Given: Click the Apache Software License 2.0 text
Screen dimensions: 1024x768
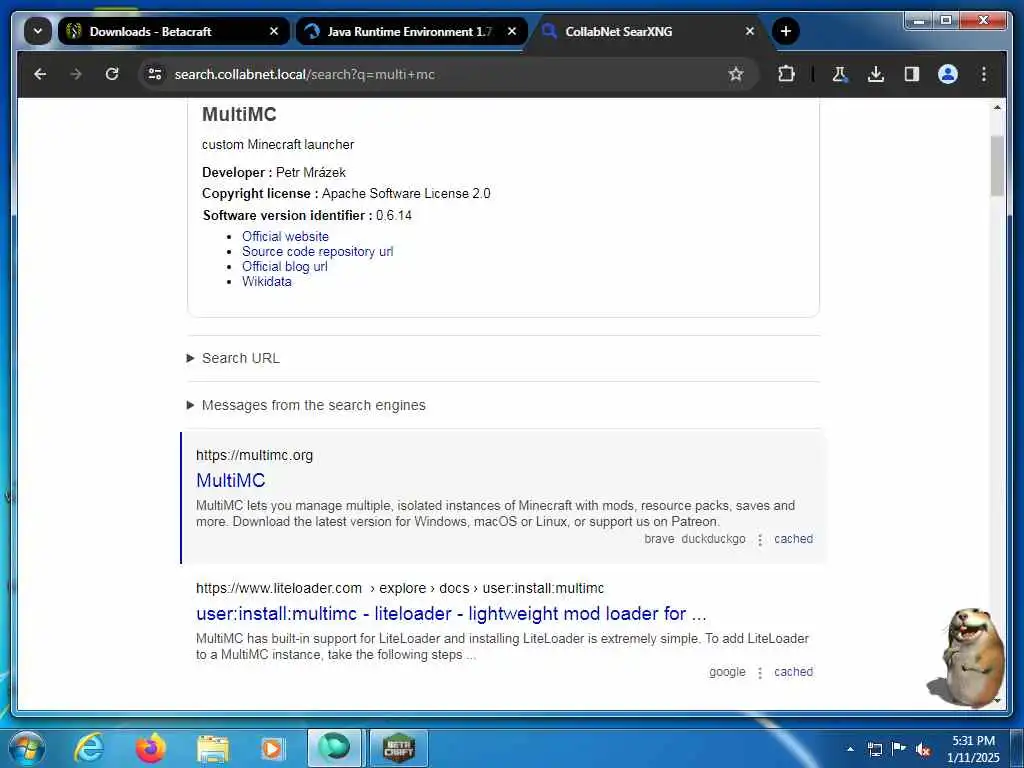Looking at the screenshot, I should pos(406,193).
